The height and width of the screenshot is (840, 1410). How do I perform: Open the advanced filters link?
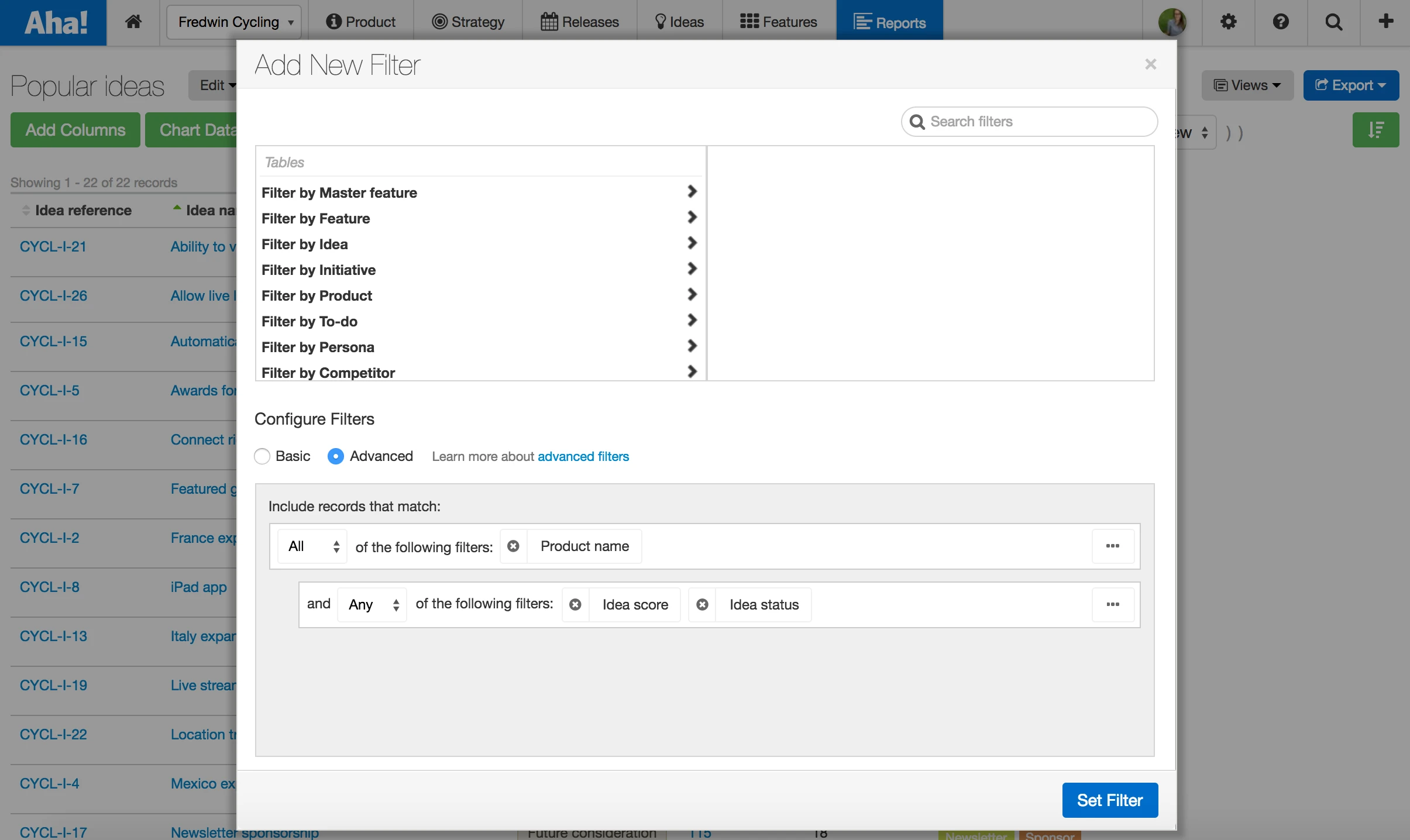coord(583,456)
